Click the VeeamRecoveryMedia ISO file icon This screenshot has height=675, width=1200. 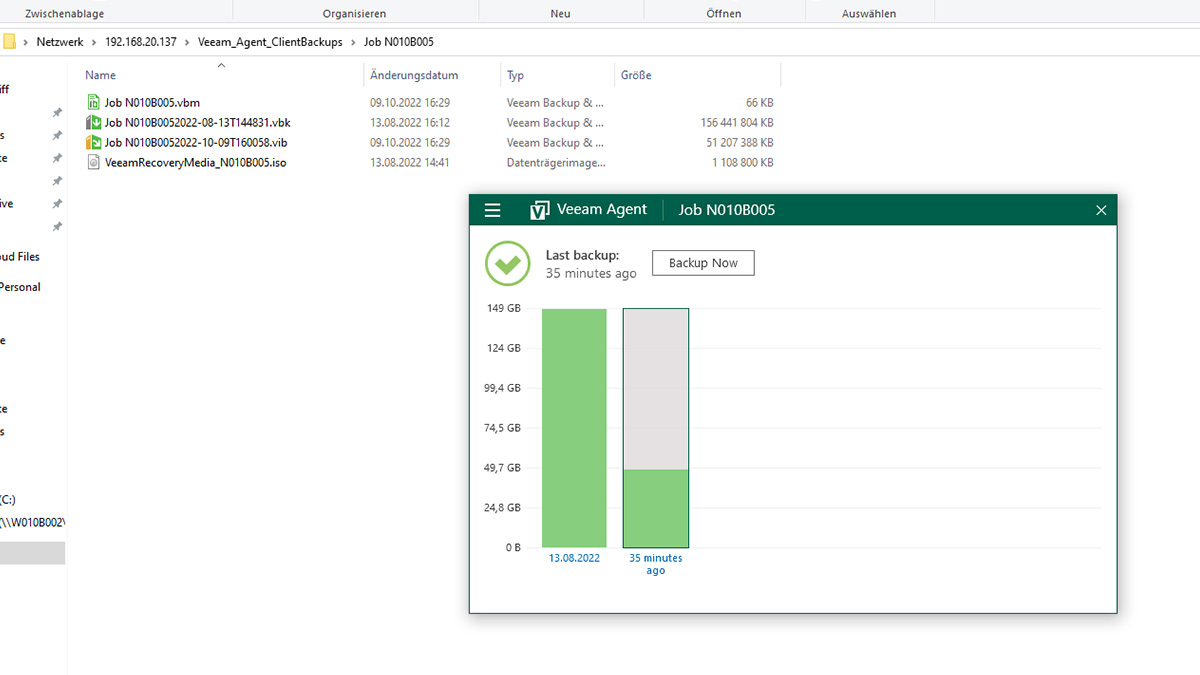93,162
